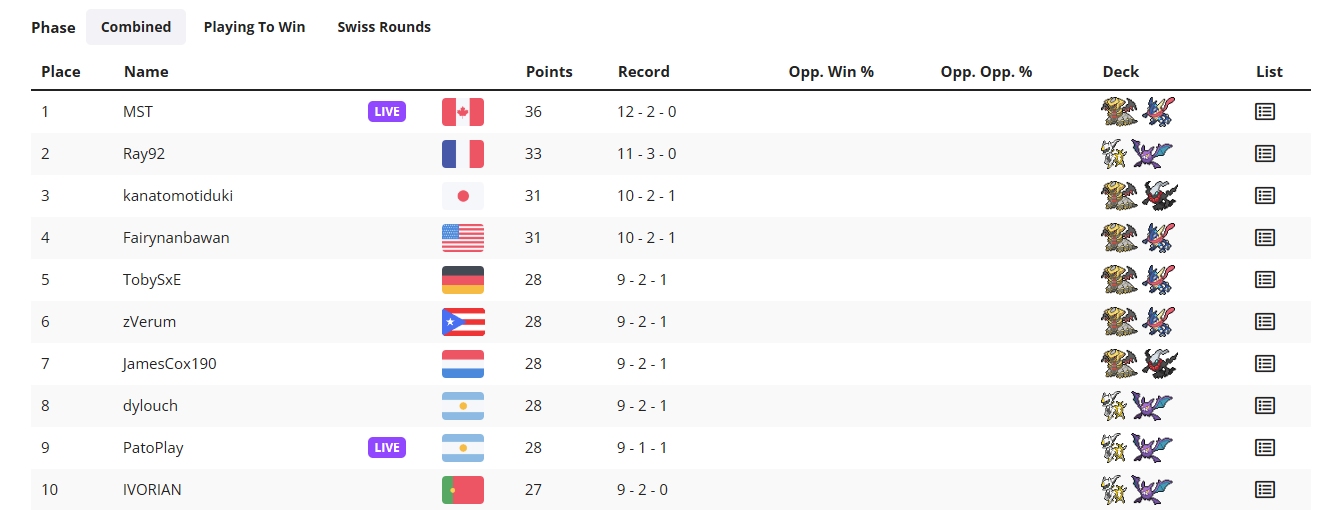Click the Puerto Rico flag for zVerum
Viewport: 1321px width, 510px height.
[x=463, y=322]
